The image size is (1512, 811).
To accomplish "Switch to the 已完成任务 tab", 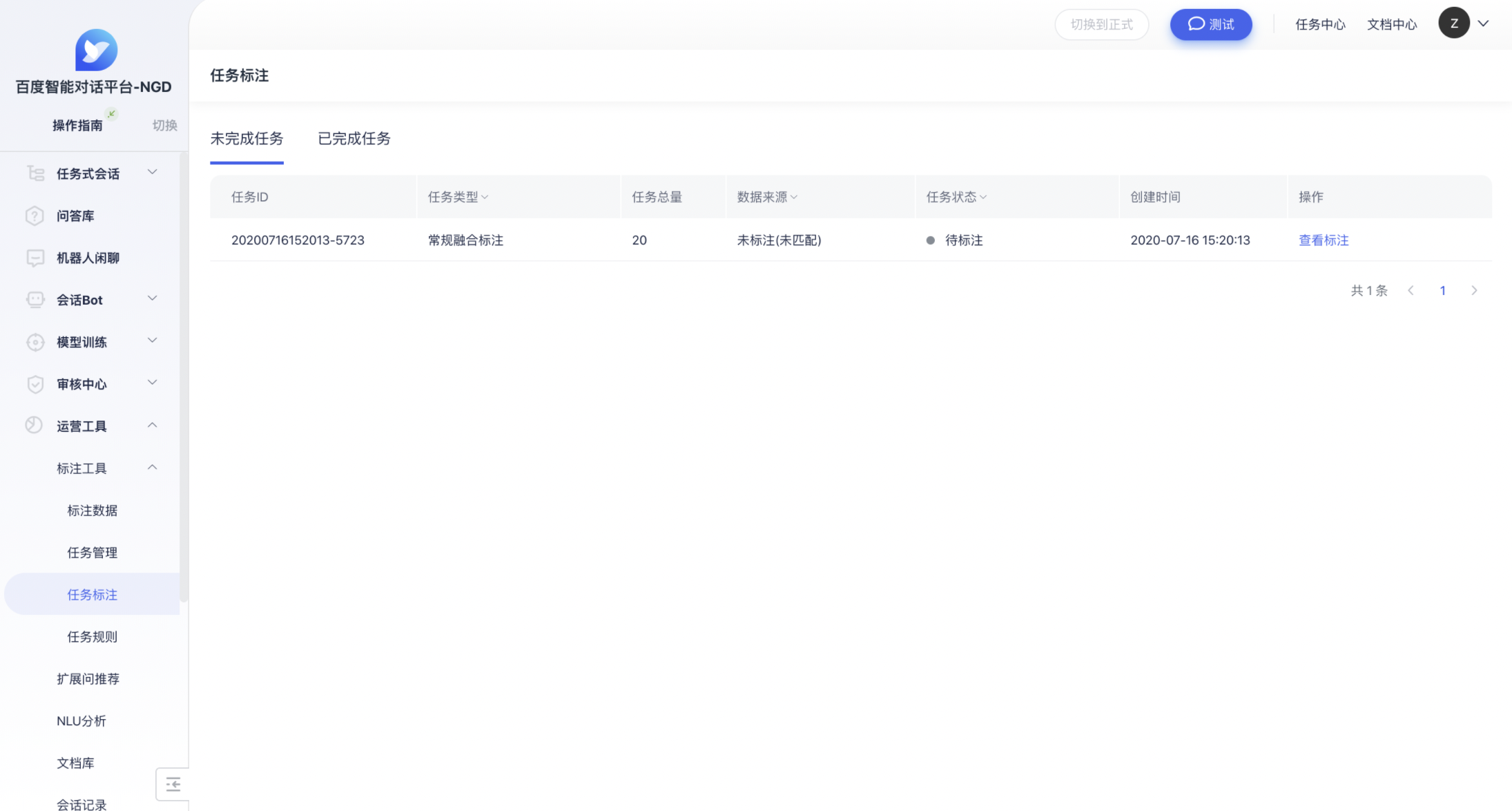I will [x=354, y=138].
